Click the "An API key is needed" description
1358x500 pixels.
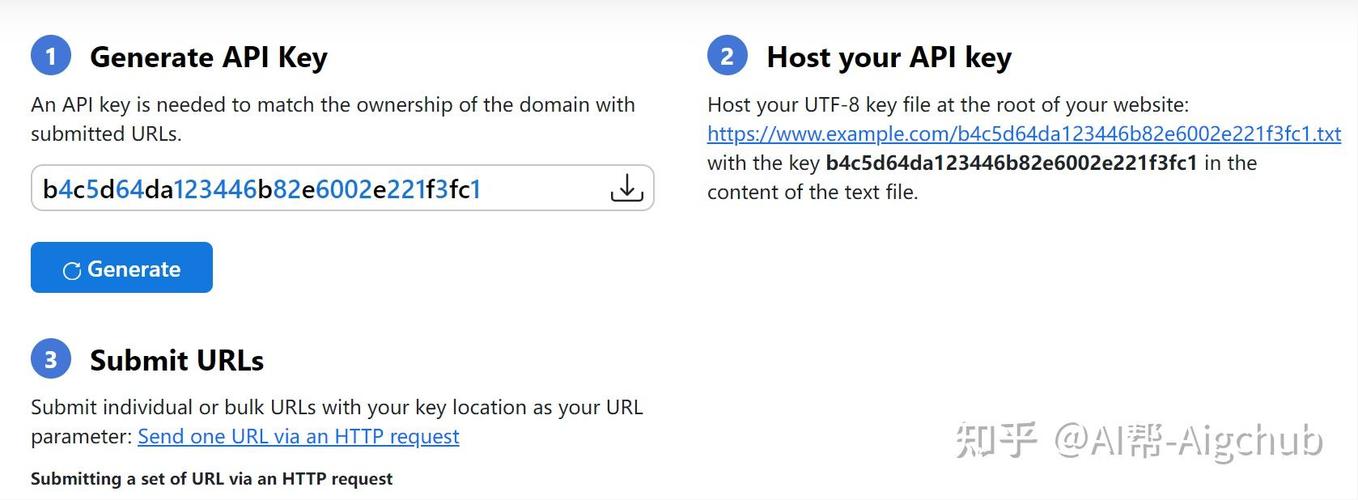click(x=332, y=105)
